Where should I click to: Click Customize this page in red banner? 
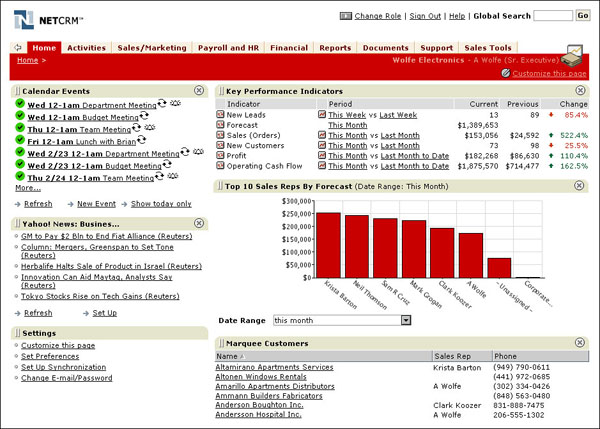(549, 73)
